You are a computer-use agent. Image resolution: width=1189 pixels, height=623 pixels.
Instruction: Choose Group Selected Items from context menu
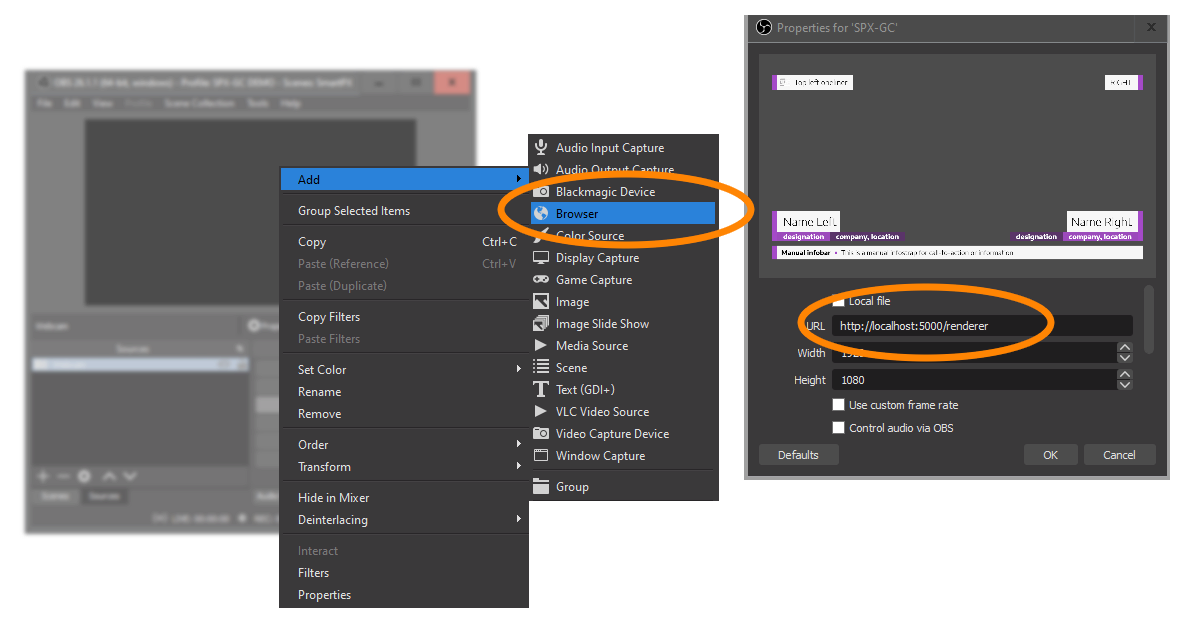pyautogui.click(x=403, y=211)
